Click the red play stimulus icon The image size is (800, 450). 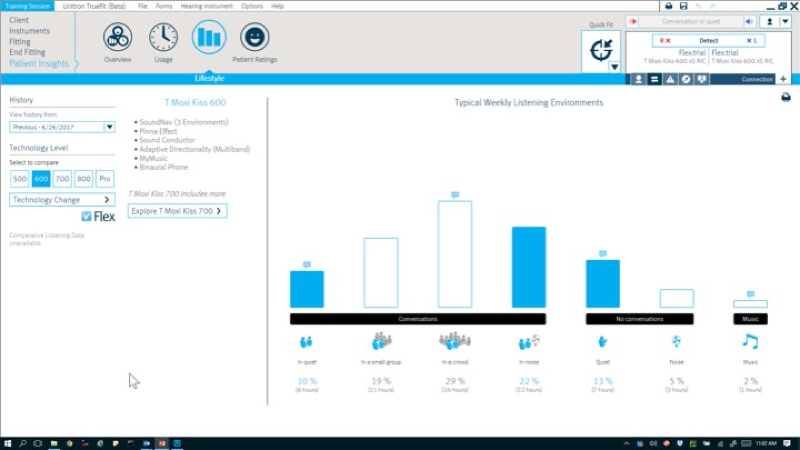pos(633,21)
